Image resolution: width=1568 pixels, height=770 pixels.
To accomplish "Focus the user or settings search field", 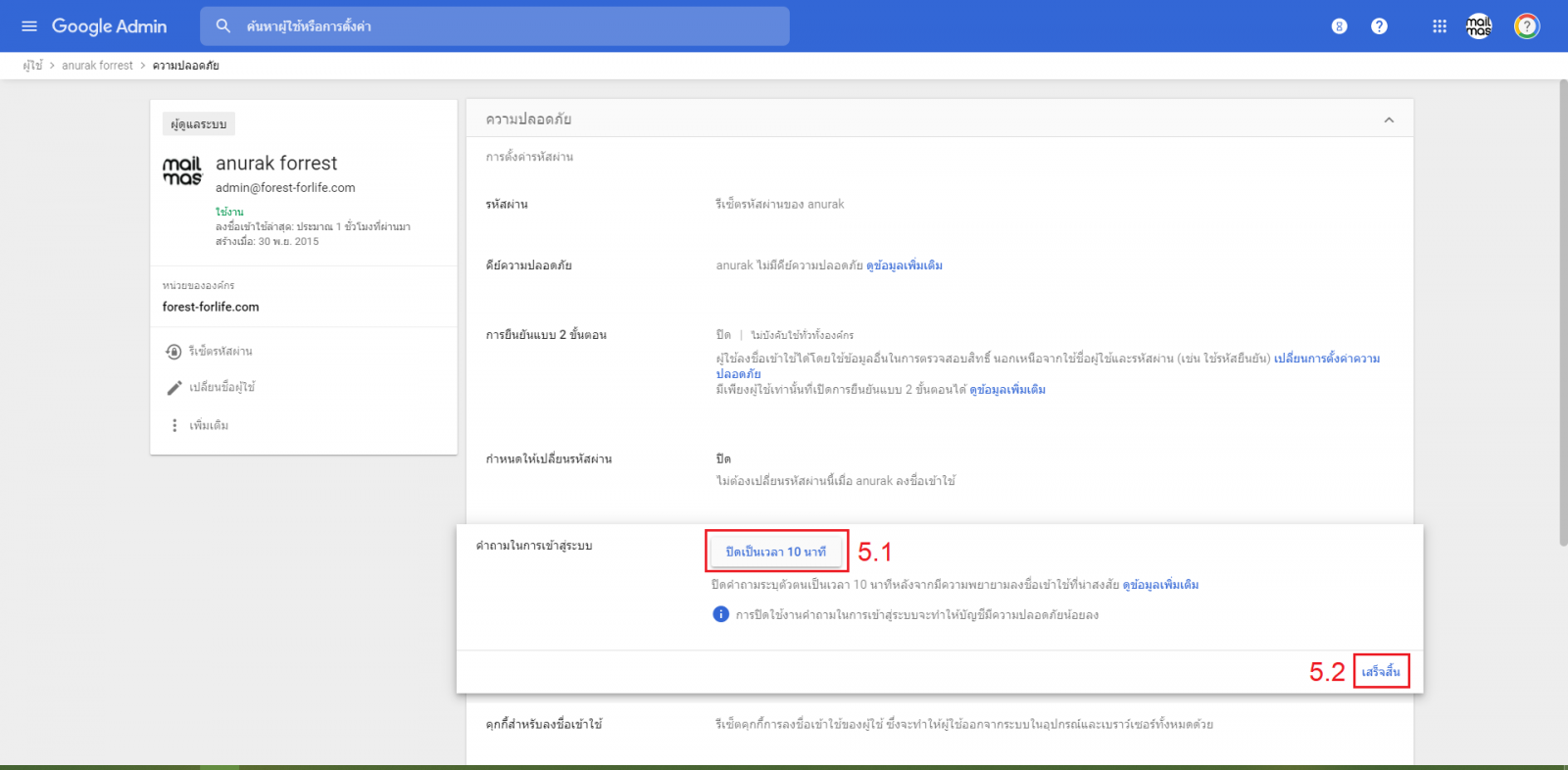I will click(x=495, y=26).
